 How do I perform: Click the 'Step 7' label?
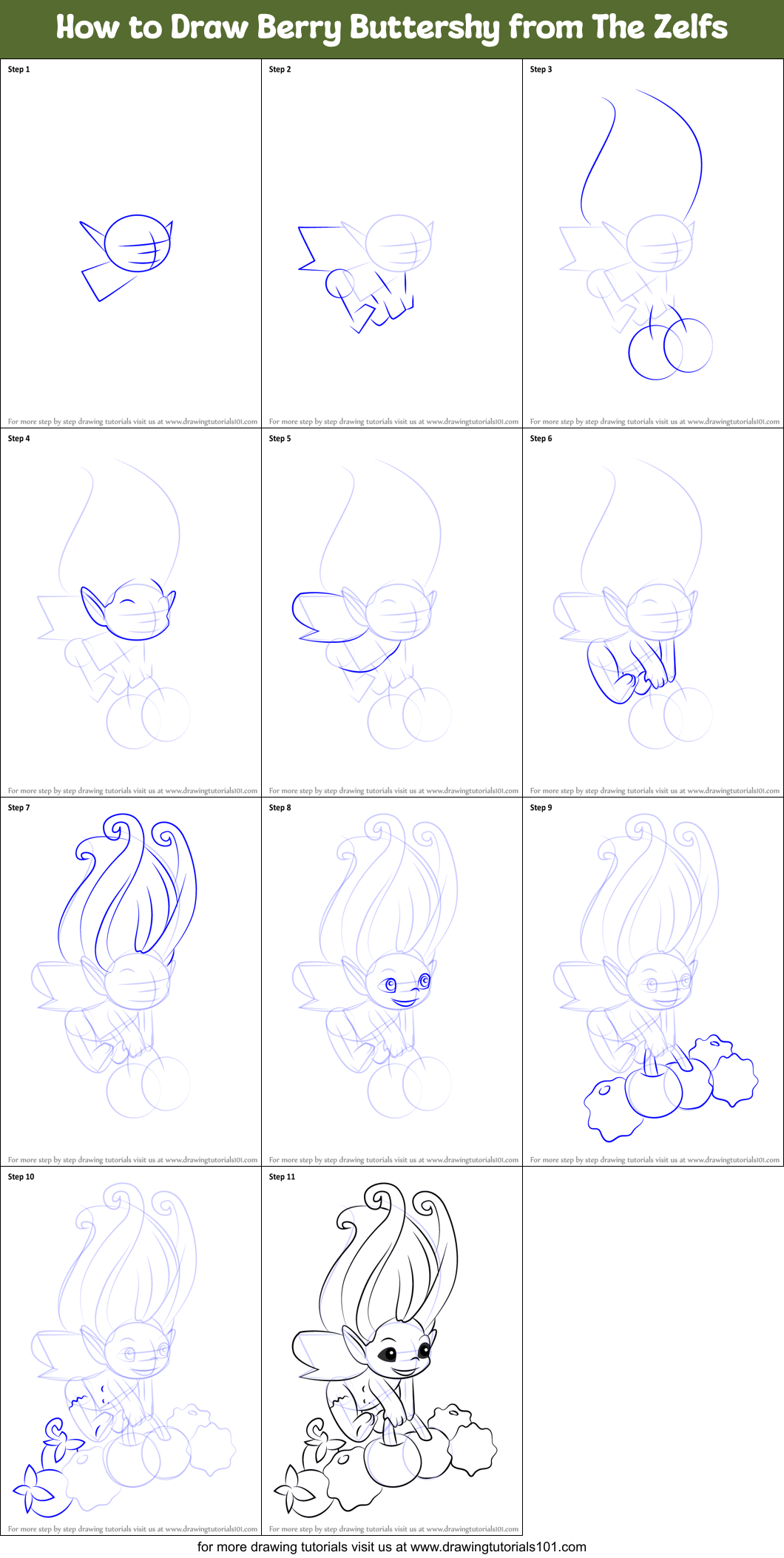click(19, 808)
